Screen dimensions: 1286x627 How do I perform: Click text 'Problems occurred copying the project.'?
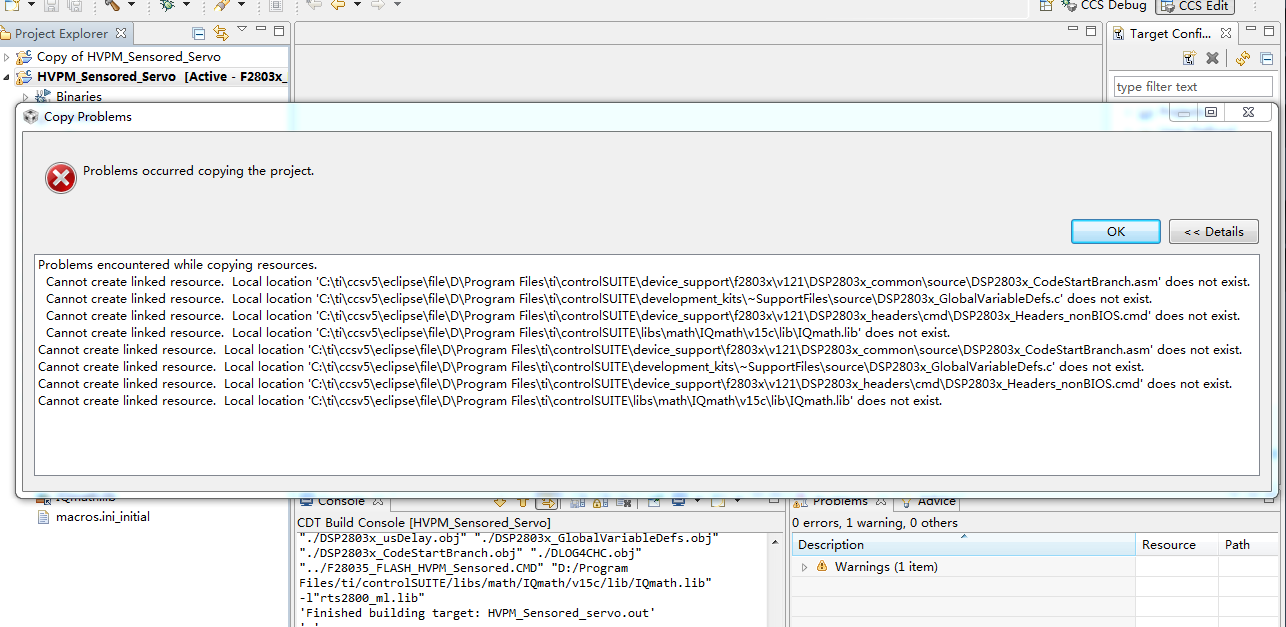coord(198,171)
